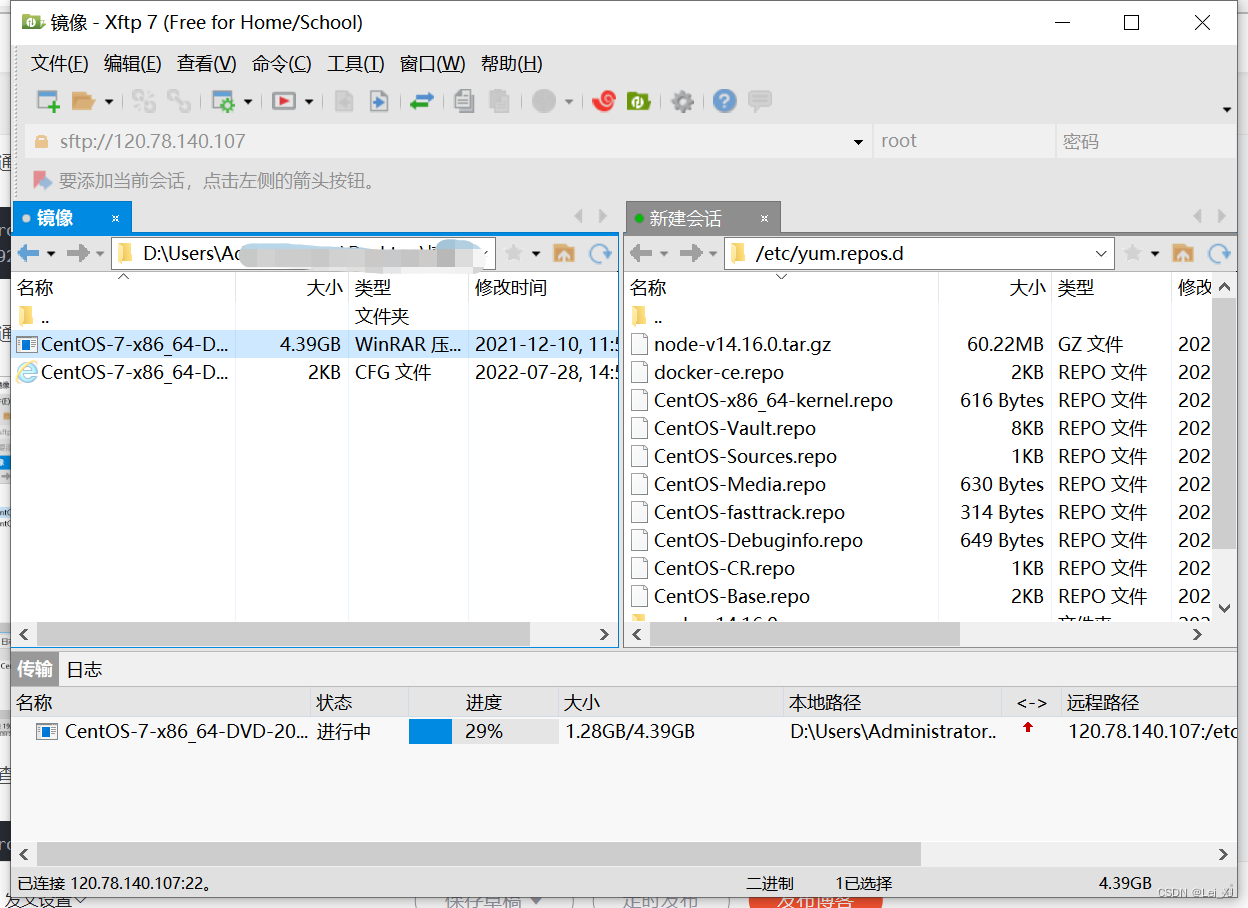Open the address bar dropdown arrow
The width and height of the screenshot is (1248, 908).
click(x=858, y=142)
